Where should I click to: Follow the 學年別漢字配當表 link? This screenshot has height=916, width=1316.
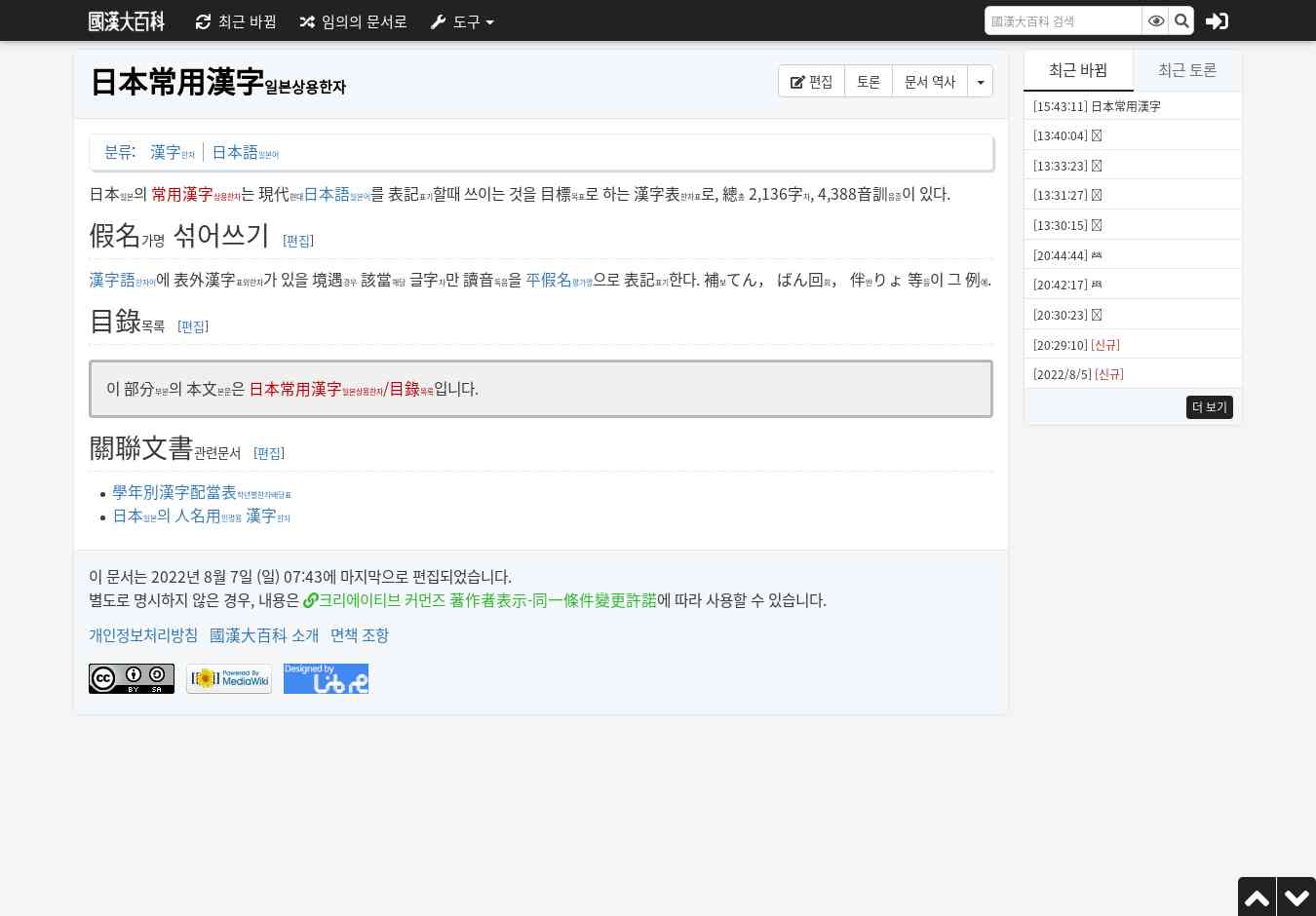click(x=174, y=492)
